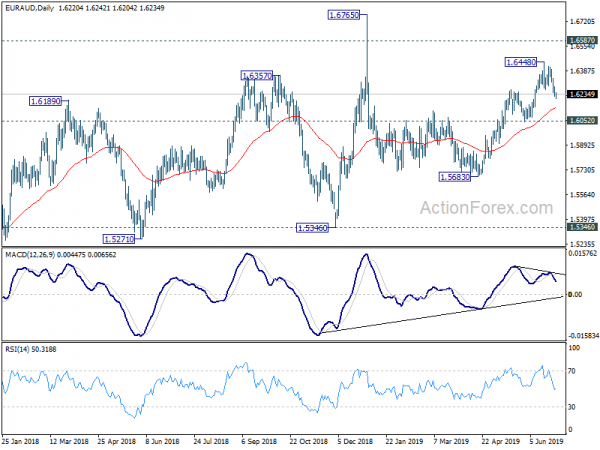Click the 1.67650 peak price label
This screenshot has height=450, width=600.
pyautogui.click(x=344, y=15)
